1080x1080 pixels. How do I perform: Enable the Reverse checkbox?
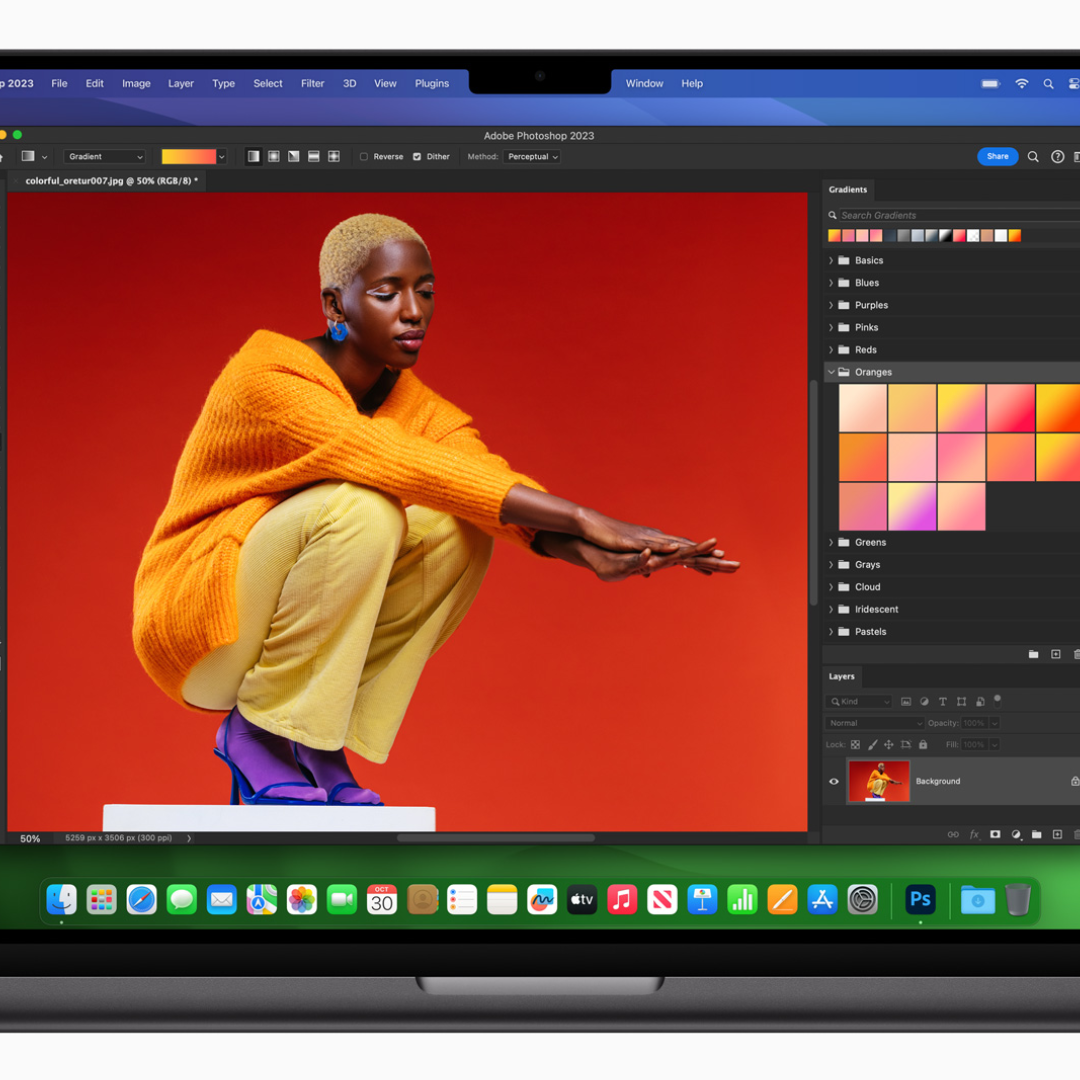(x=364, y=157)
